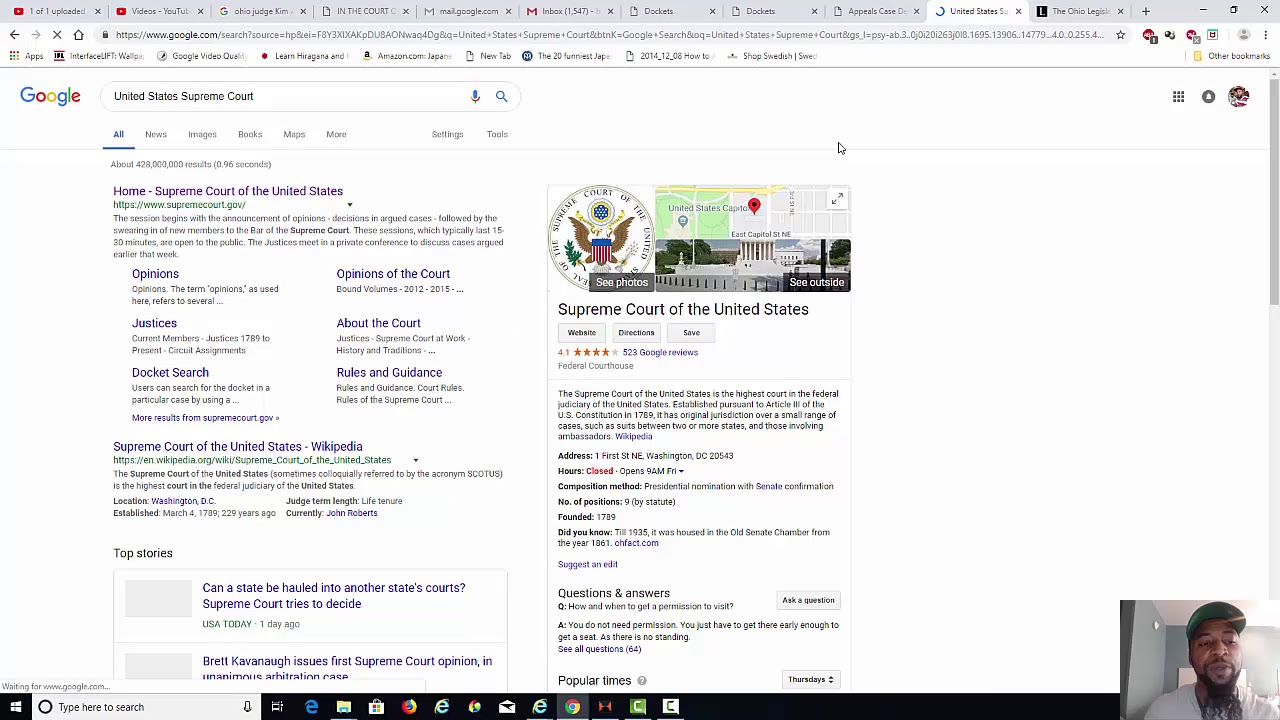1280x720 pixels.
Task: Click the Ask a question button
Action: click(808, 600)
